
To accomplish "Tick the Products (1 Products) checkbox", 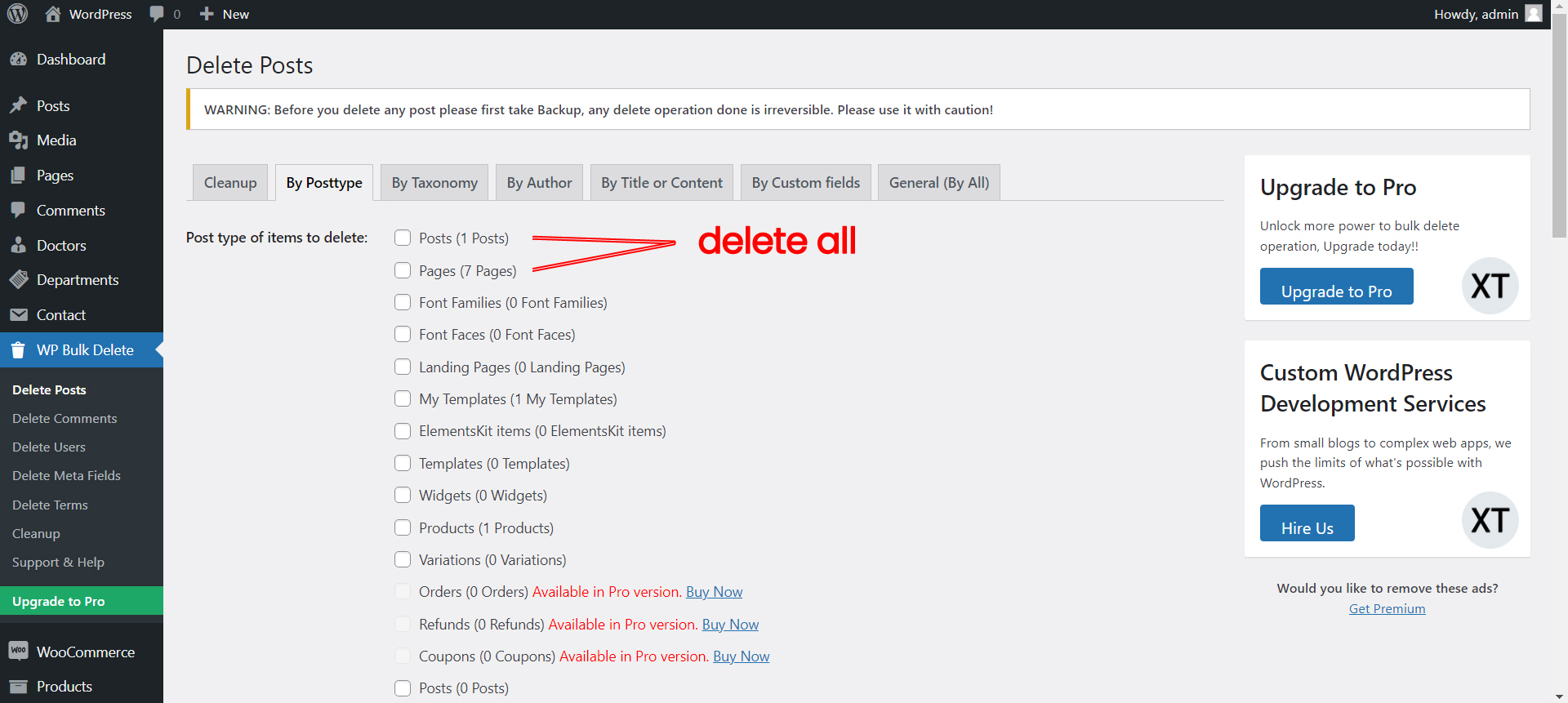I will (403, 527).
